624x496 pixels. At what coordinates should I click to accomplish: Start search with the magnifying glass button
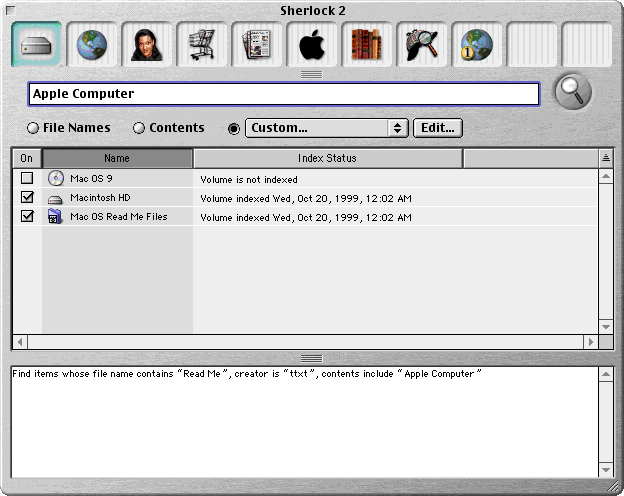click(573, 92)
